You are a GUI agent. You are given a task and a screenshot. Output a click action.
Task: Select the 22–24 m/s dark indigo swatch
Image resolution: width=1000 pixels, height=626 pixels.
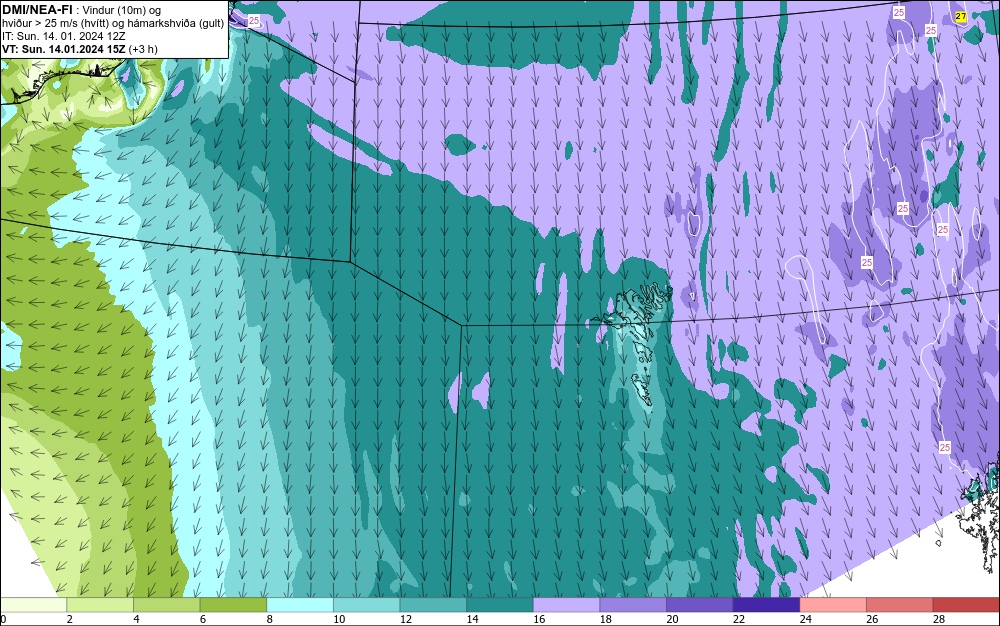(766, 604)
